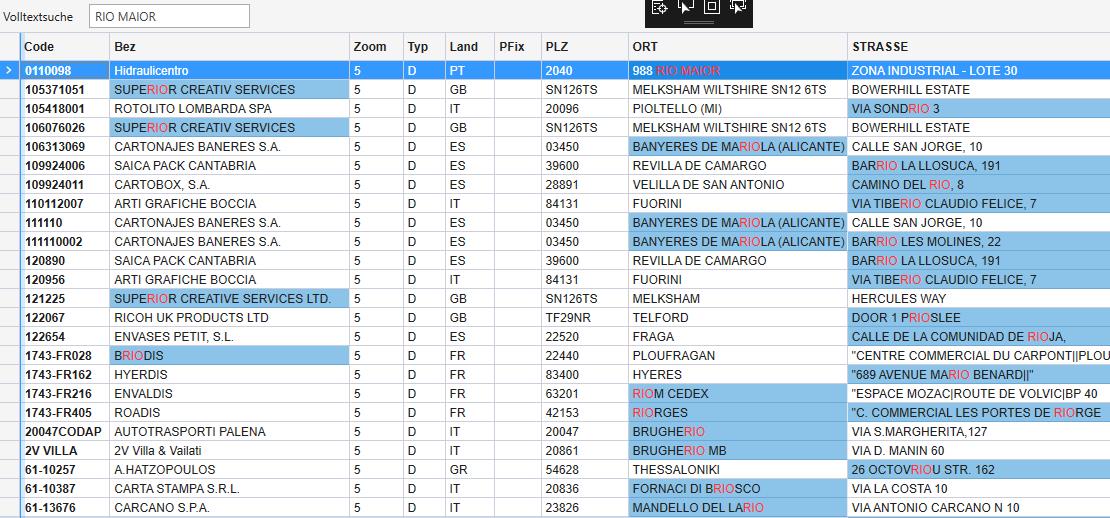
Task: Select BRIODIS company cell
Action: pyautogui.click(x=229, y=356)
